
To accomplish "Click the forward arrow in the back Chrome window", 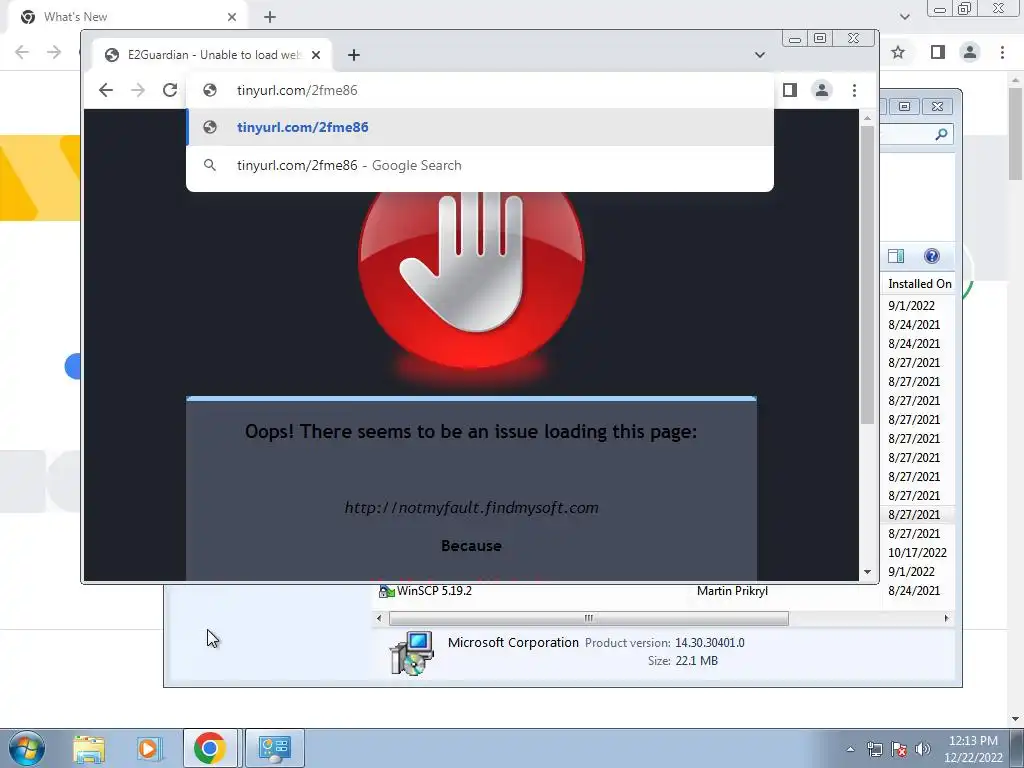I will 54,52.
